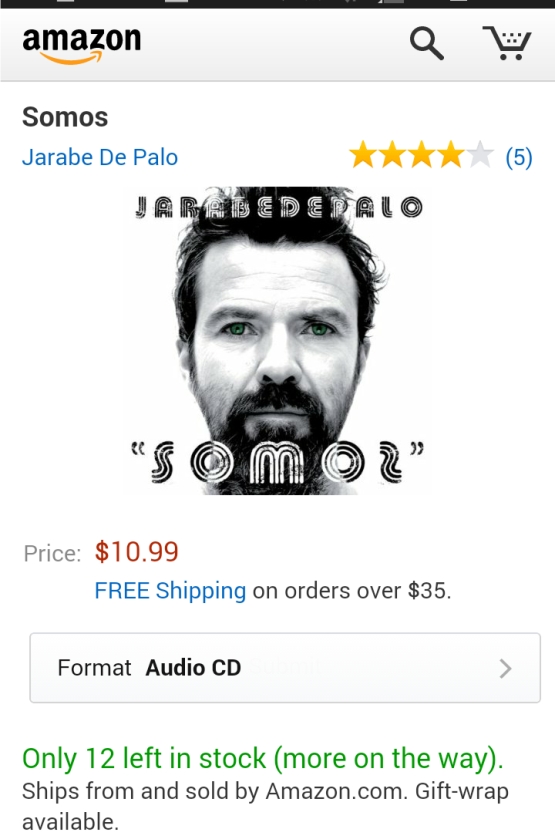Click the on orders over $35 text
Viewport: 555px width, 837px height.
[352, 590]
